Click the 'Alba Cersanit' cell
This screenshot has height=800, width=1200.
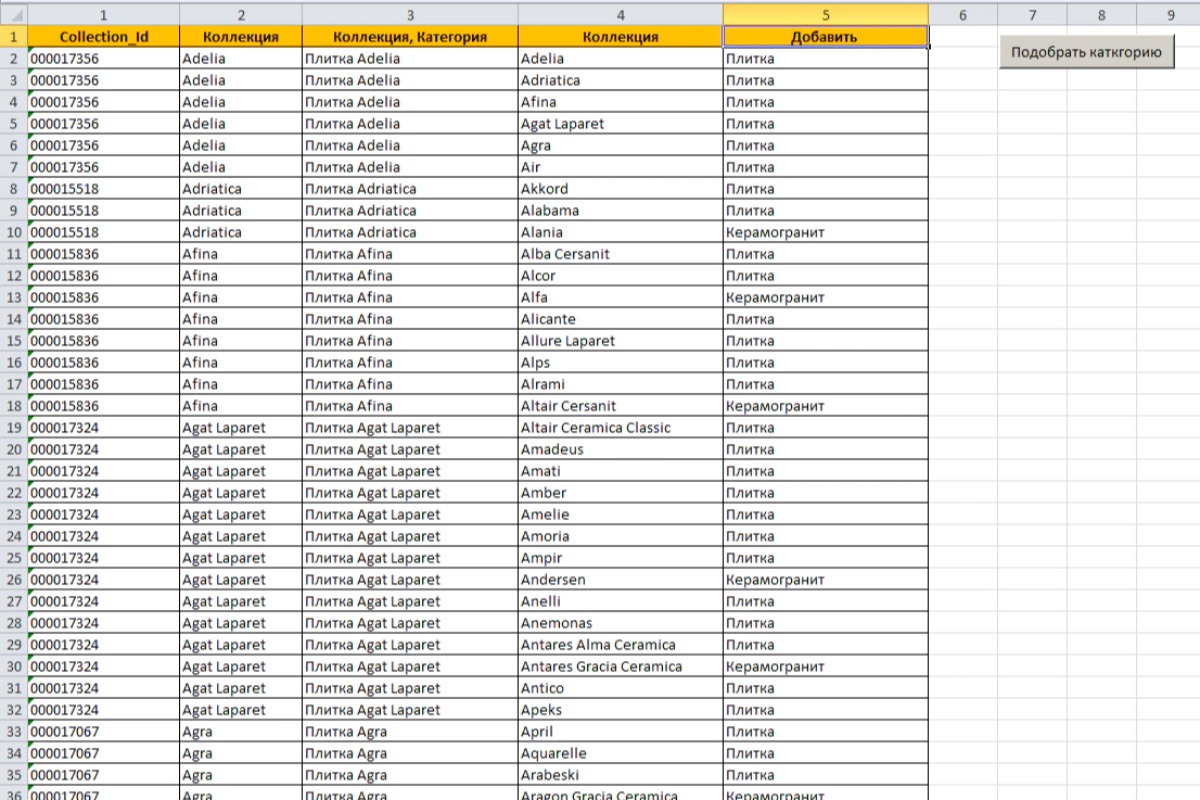pyautogui.click(x=621, y=254)
